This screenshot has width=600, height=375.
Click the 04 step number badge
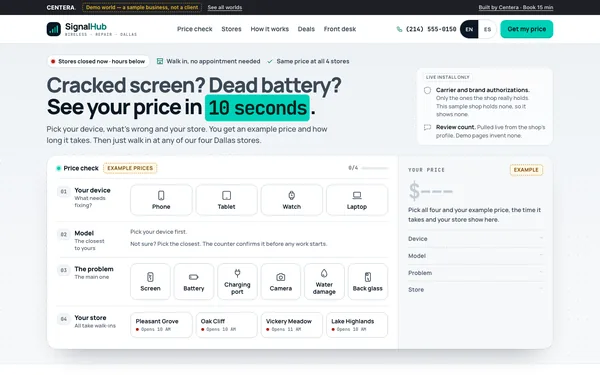click(x=64, y=319)
